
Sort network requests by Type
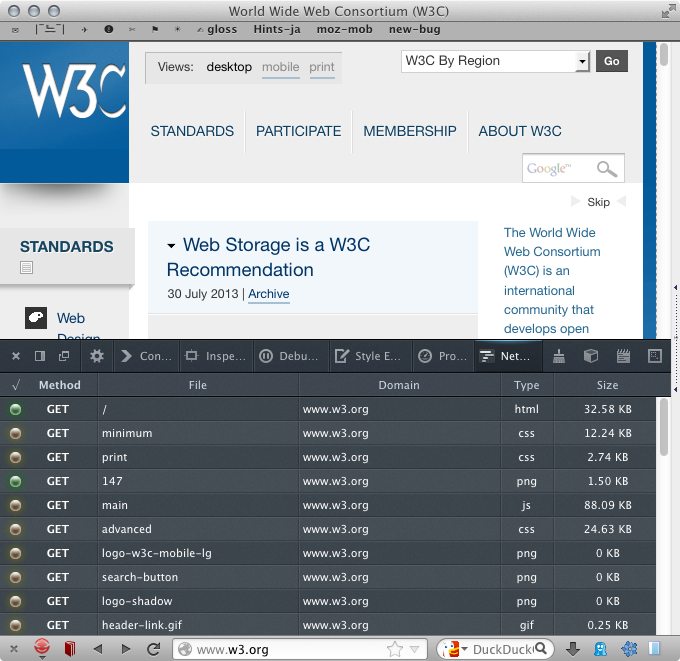tap(526, 385)
